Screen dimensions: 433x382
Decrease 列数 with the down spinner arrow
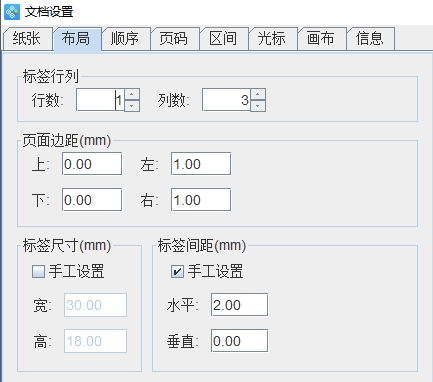point(258,106)
